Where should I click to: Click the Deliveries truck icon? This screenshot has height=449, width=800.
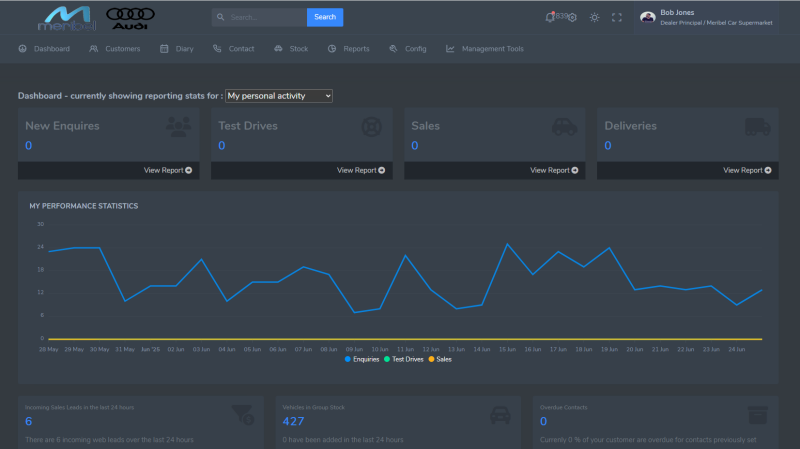[757, 127]
